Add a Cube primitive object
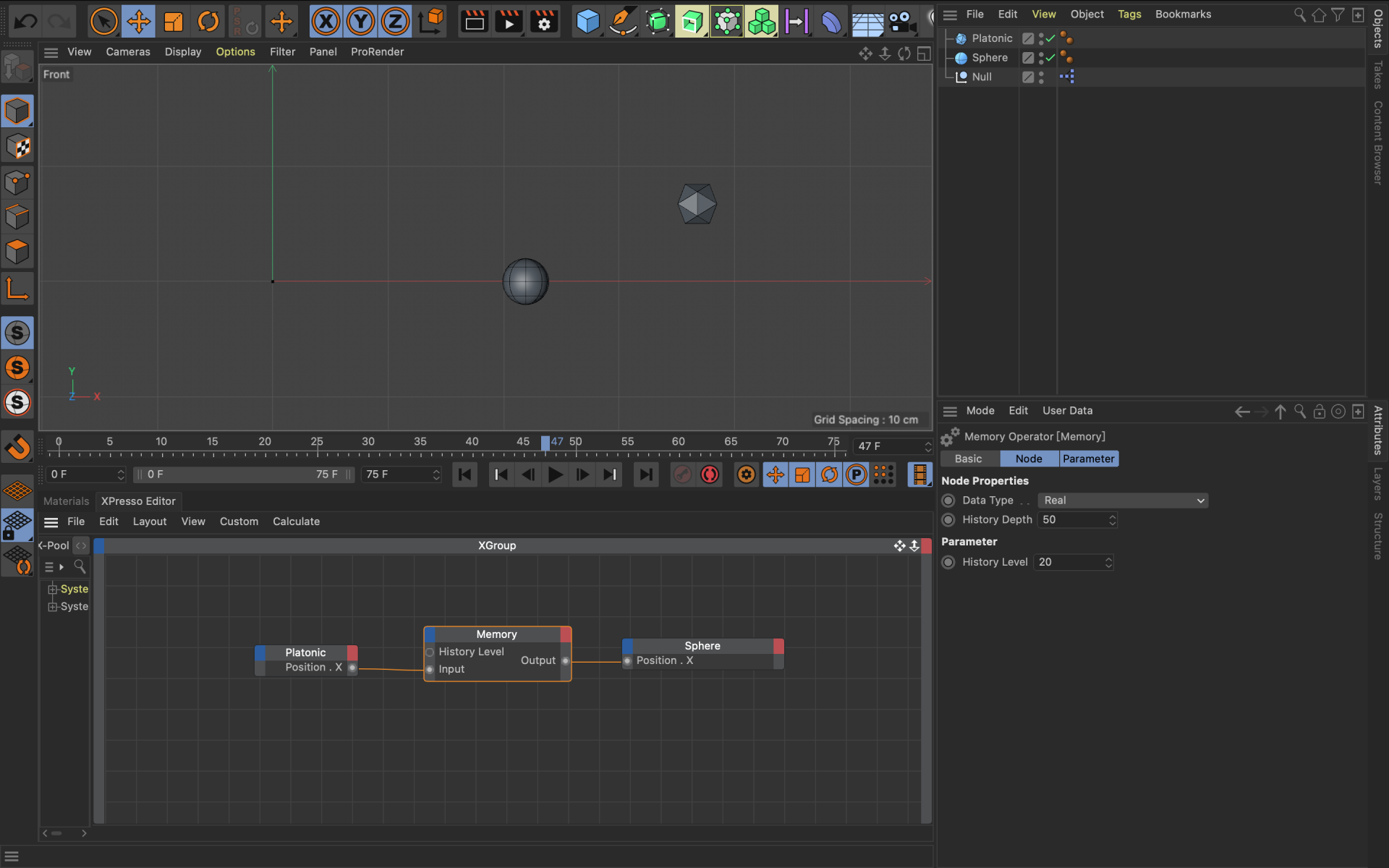 [x=587, y=22]
